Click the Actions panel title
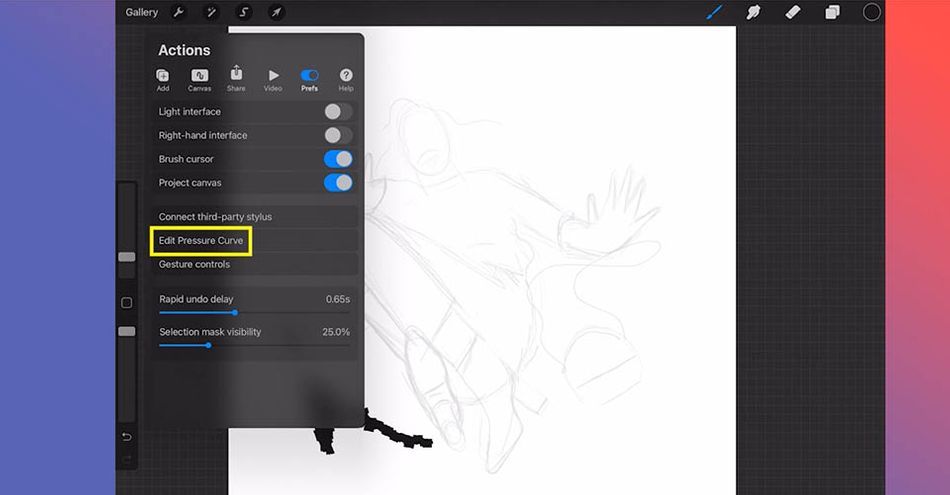 pos(184,50)
